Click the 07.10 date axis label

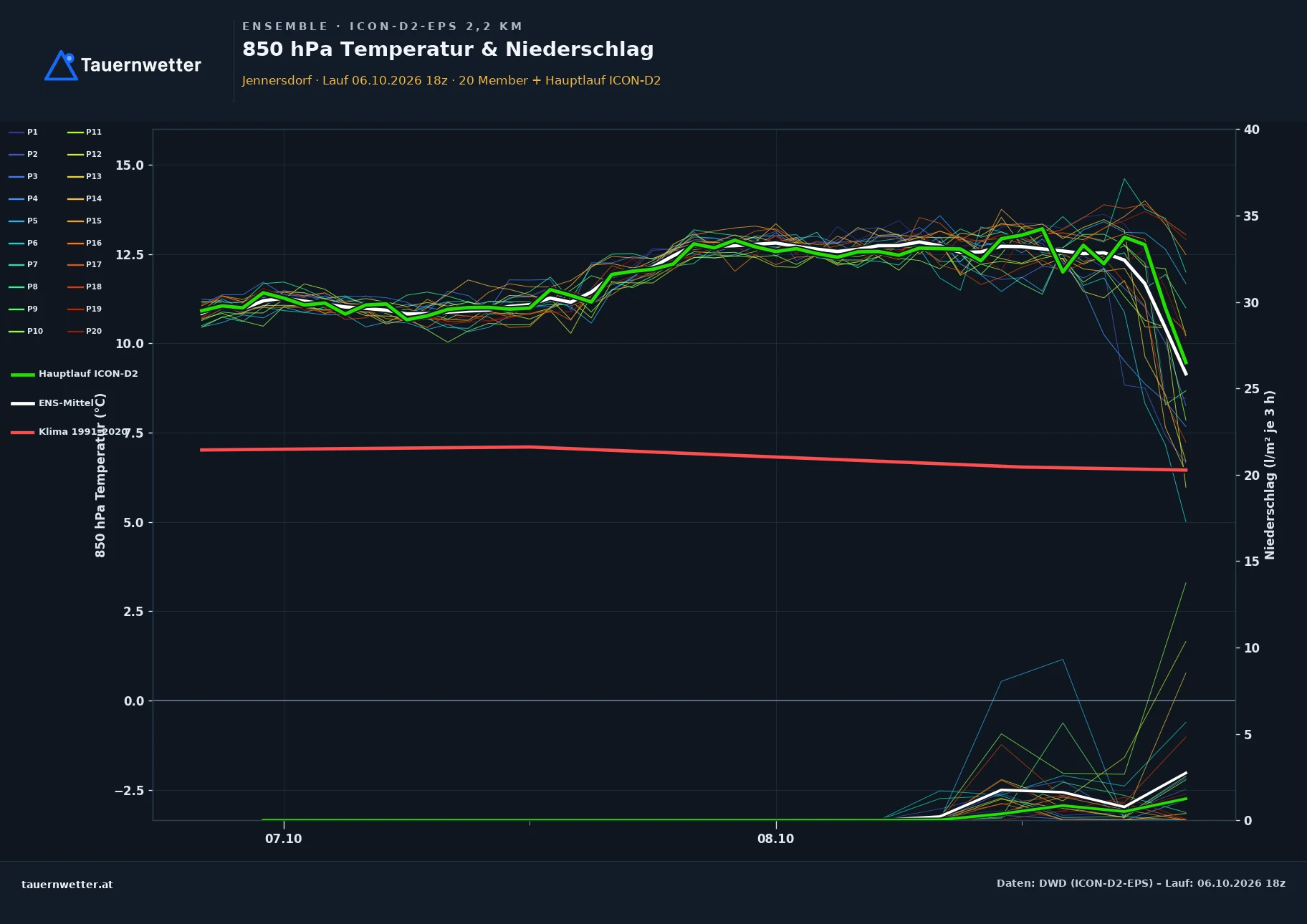tap(284, 839)
